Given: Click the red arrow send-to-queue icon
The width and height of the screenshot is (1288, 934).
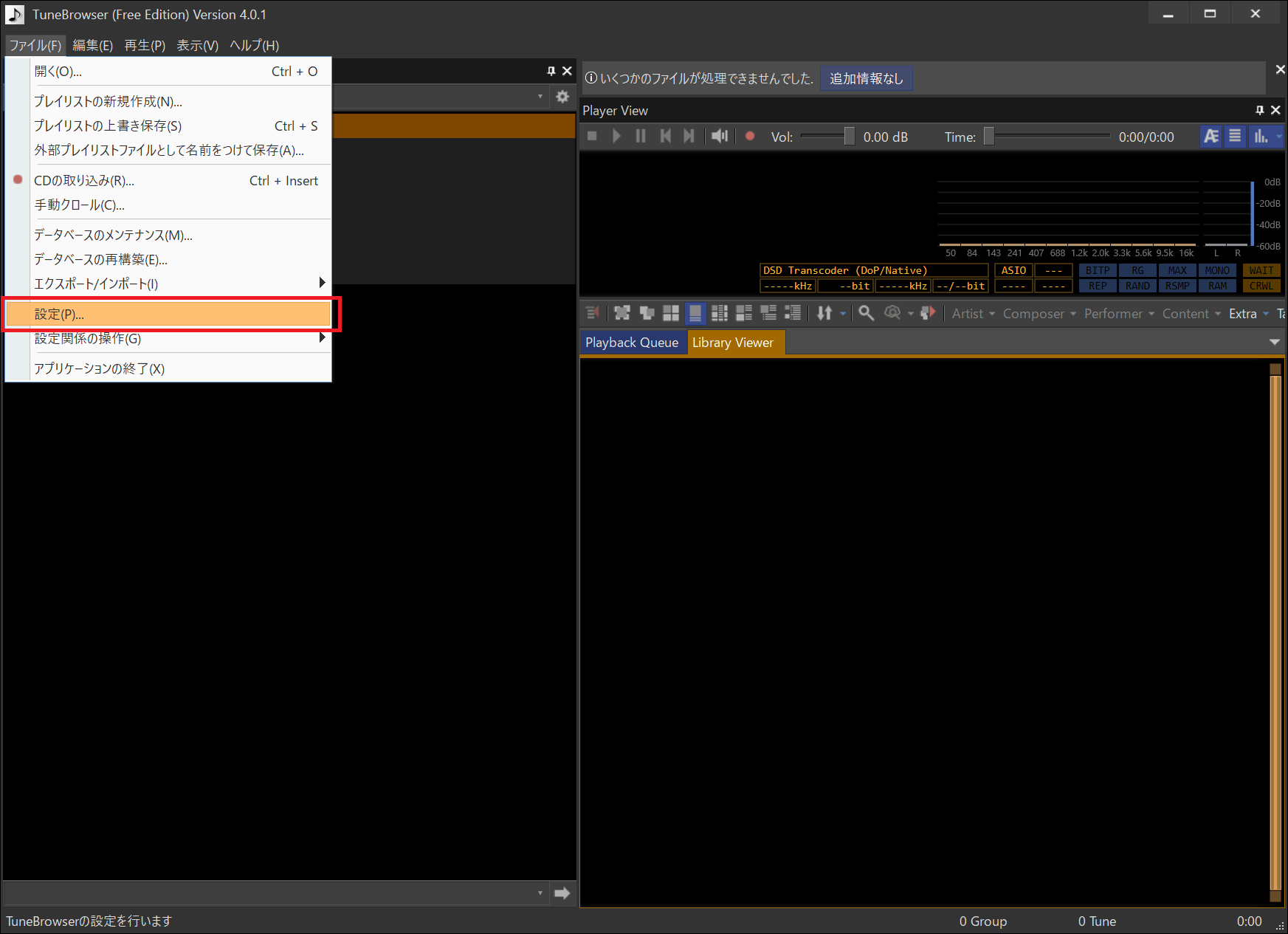Looking at the screenshot, I should click(928, 313).
